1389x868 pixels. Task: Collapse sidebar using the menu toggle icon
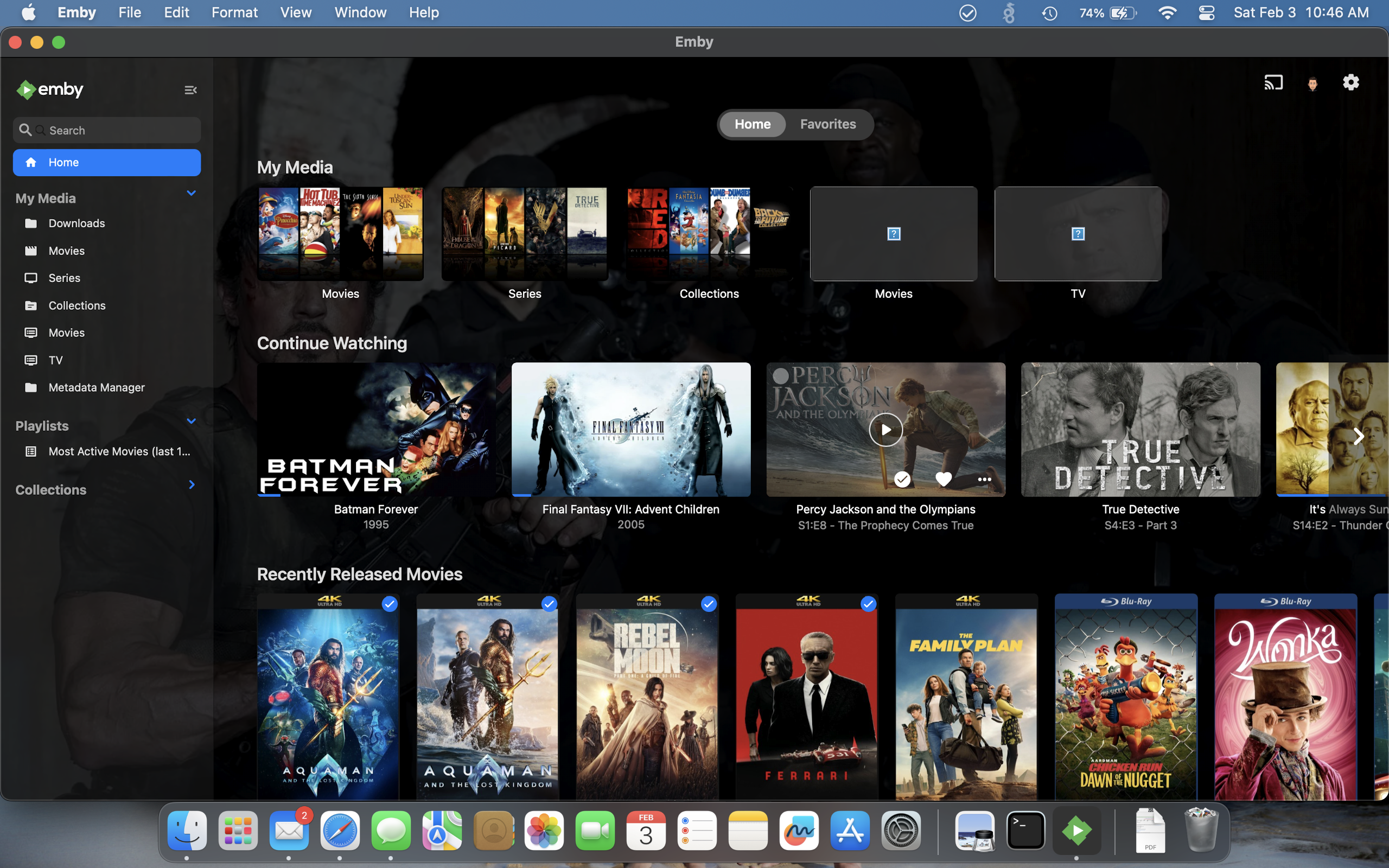[x=190, y=90]
